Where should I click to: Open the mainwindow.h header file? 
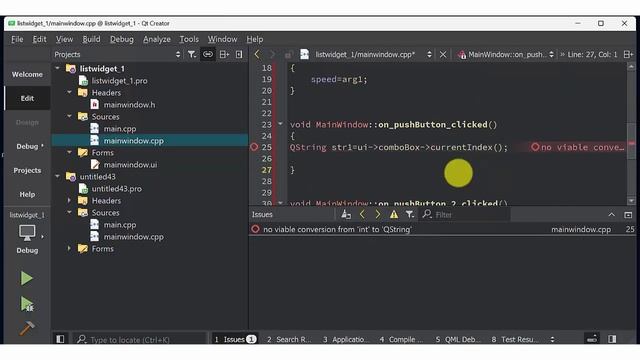[129, 104]
